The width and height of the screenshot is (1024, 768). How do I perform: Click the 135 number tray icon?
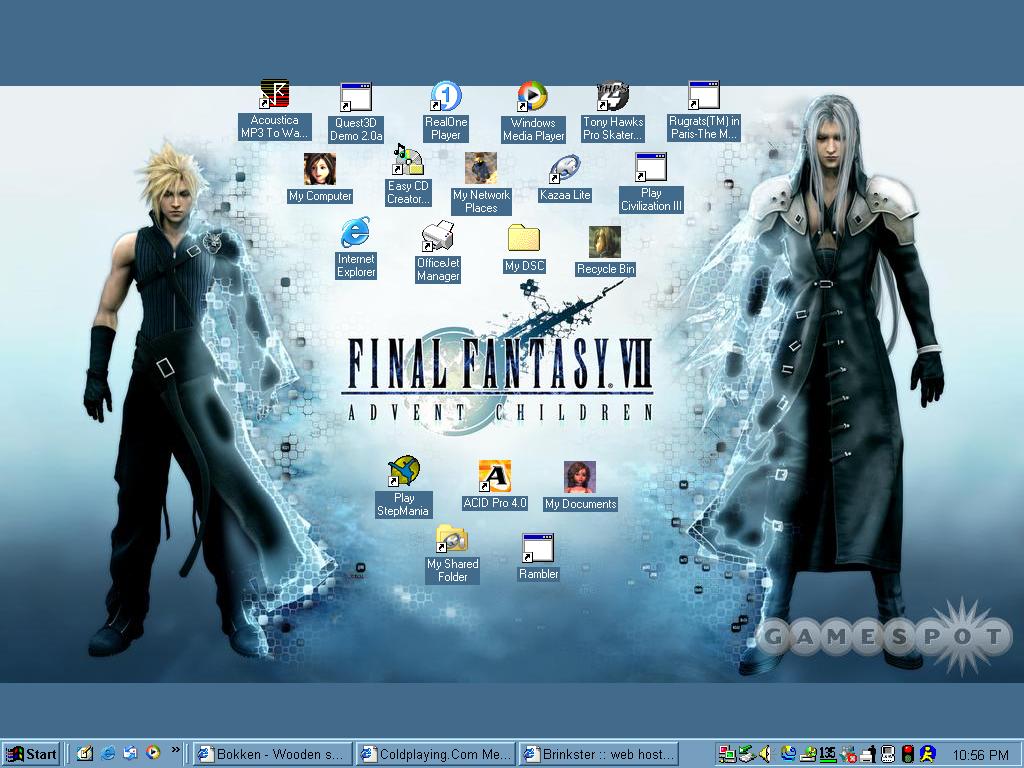tap(827, 754)
